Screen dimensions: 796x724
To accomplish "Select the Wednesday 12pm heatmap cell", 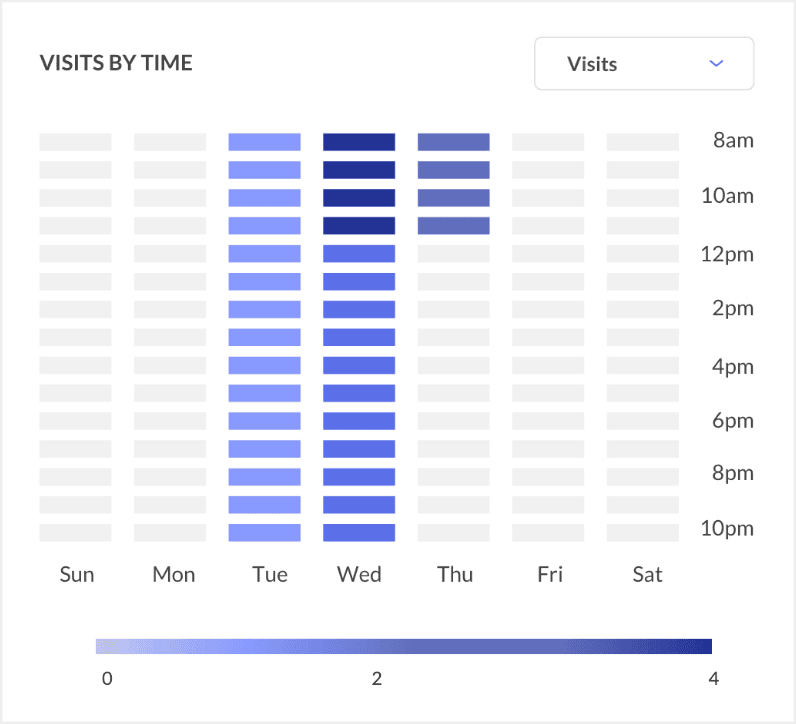I will click(x=359, y=254).
